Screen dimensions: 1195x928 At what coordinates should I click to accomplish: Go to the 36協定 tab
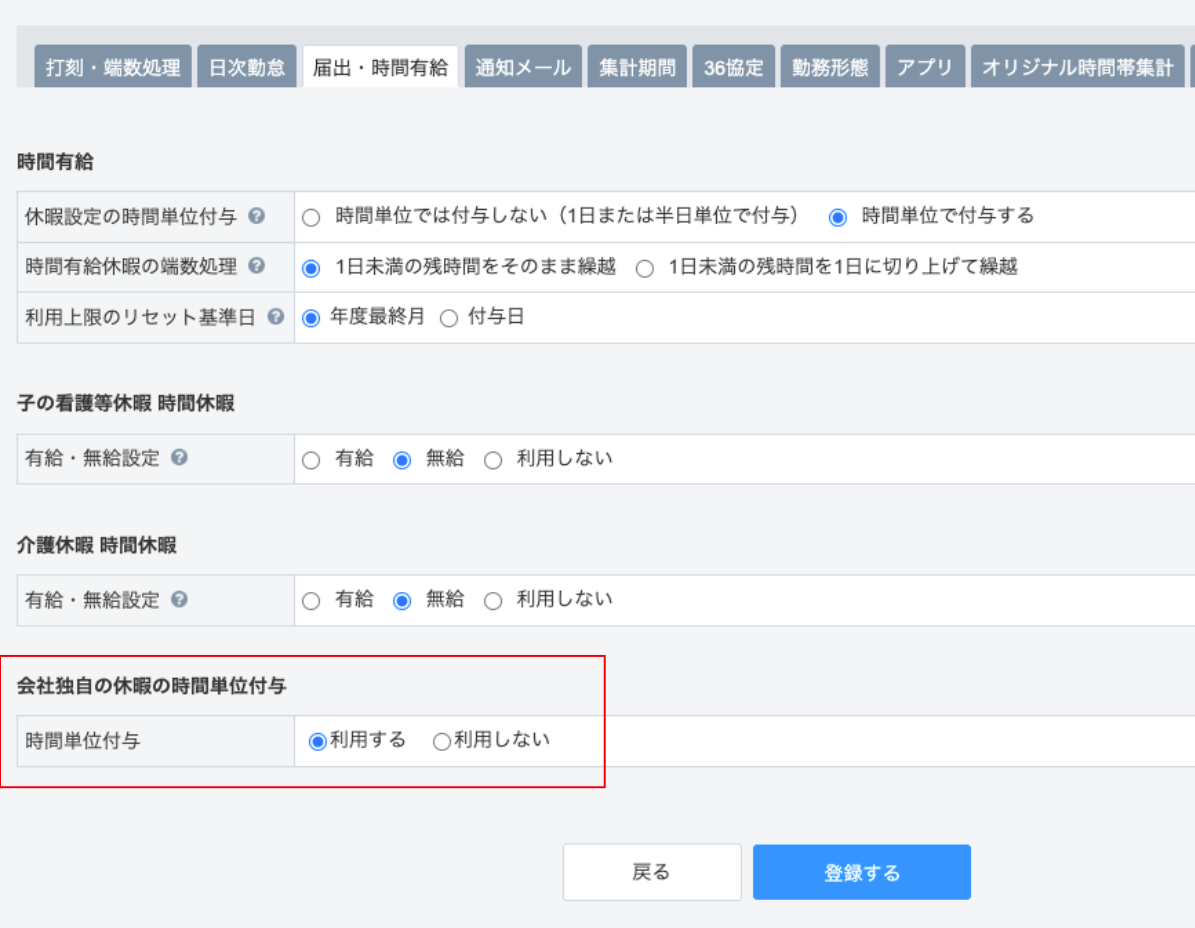point(733,68)
